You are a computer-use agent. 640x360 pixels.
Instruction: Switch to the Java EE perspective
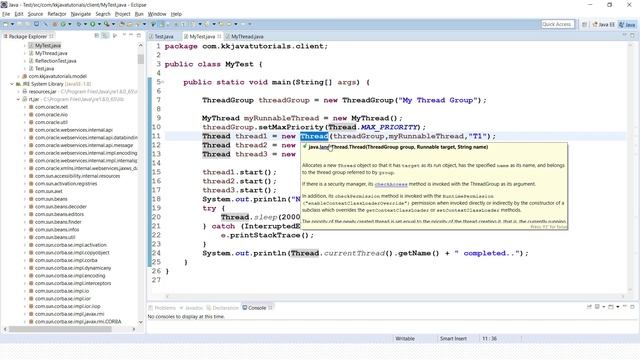click(603, 24)
